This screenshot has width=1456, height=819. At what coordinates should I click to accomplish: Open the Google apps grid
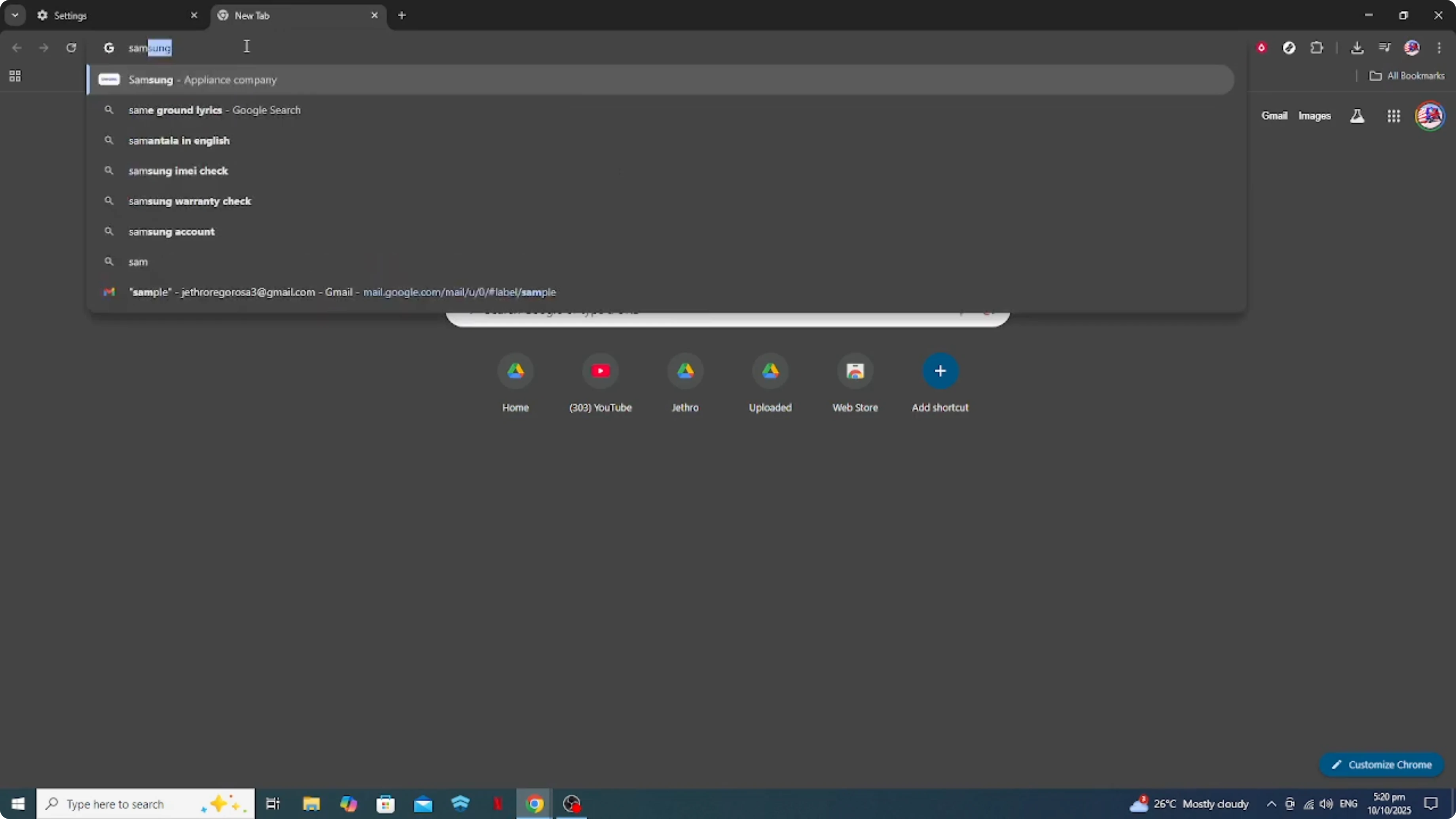tap(1394, 116)
